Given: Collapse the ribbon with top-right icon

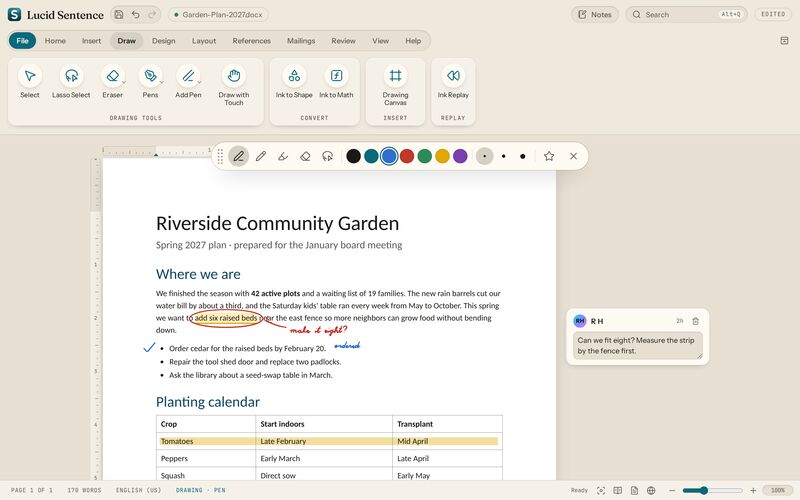Looking at the screenshot, I should click(784, 41).
